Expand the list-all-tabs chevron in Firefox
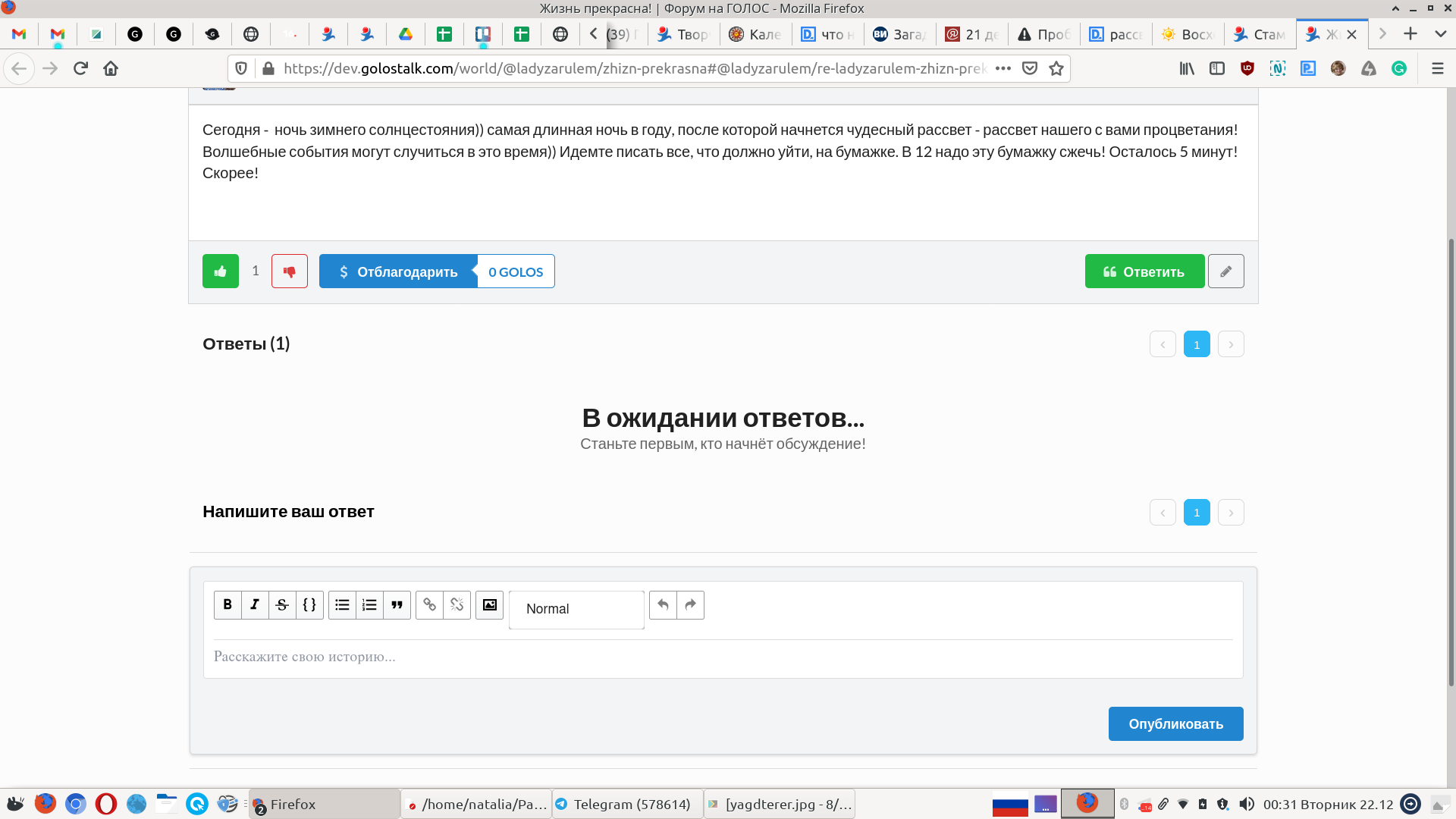 point(1440,34)
